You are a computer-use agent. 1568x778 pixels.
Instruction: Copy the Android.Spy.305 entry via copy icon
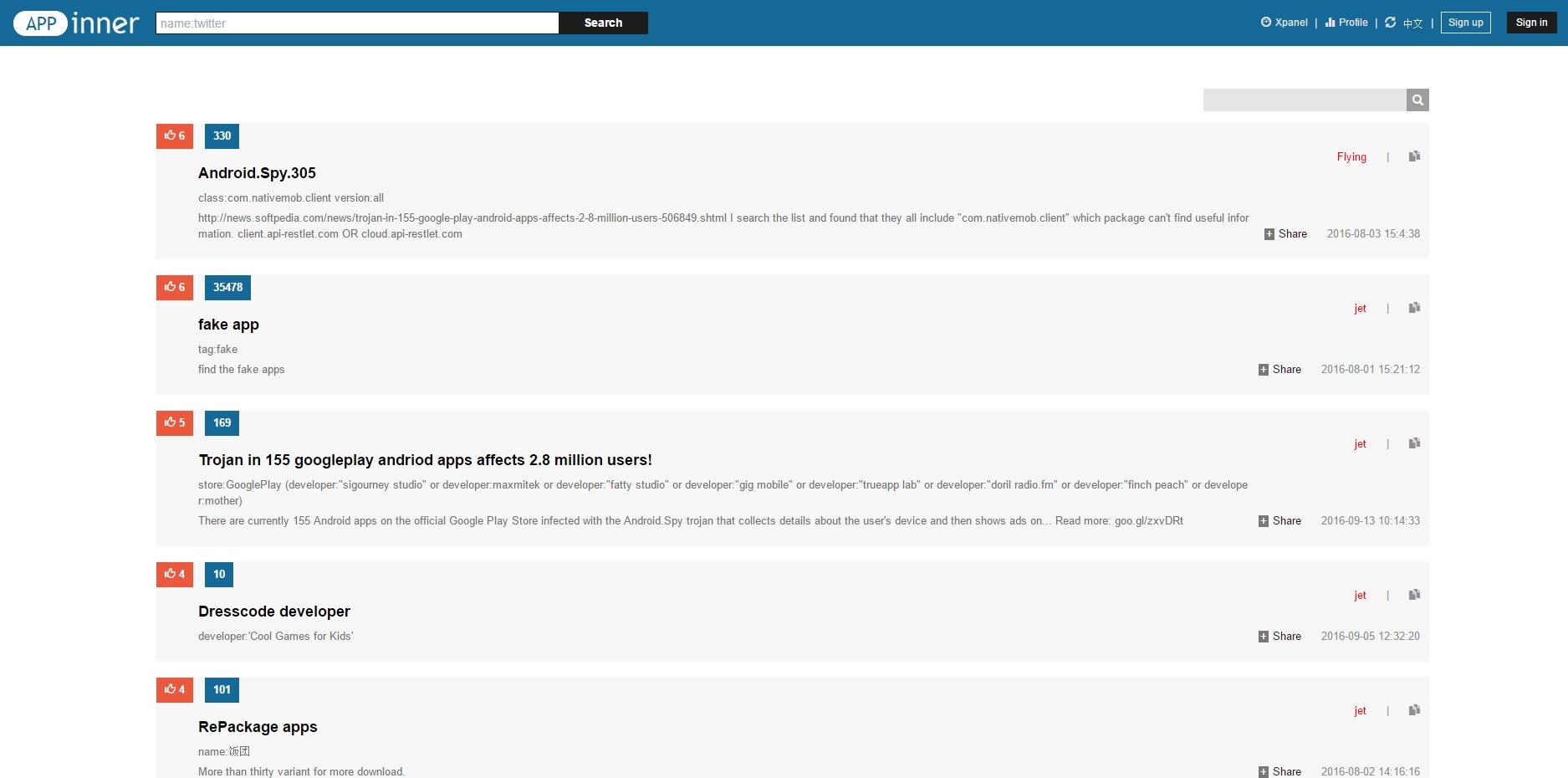click(1414, 156)
